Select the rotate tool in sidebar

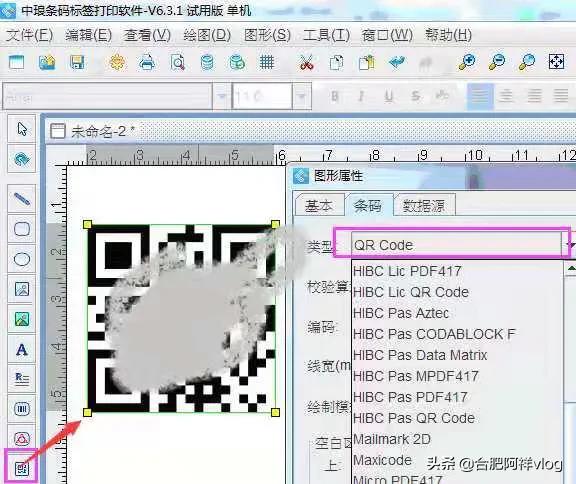point(22,159)
